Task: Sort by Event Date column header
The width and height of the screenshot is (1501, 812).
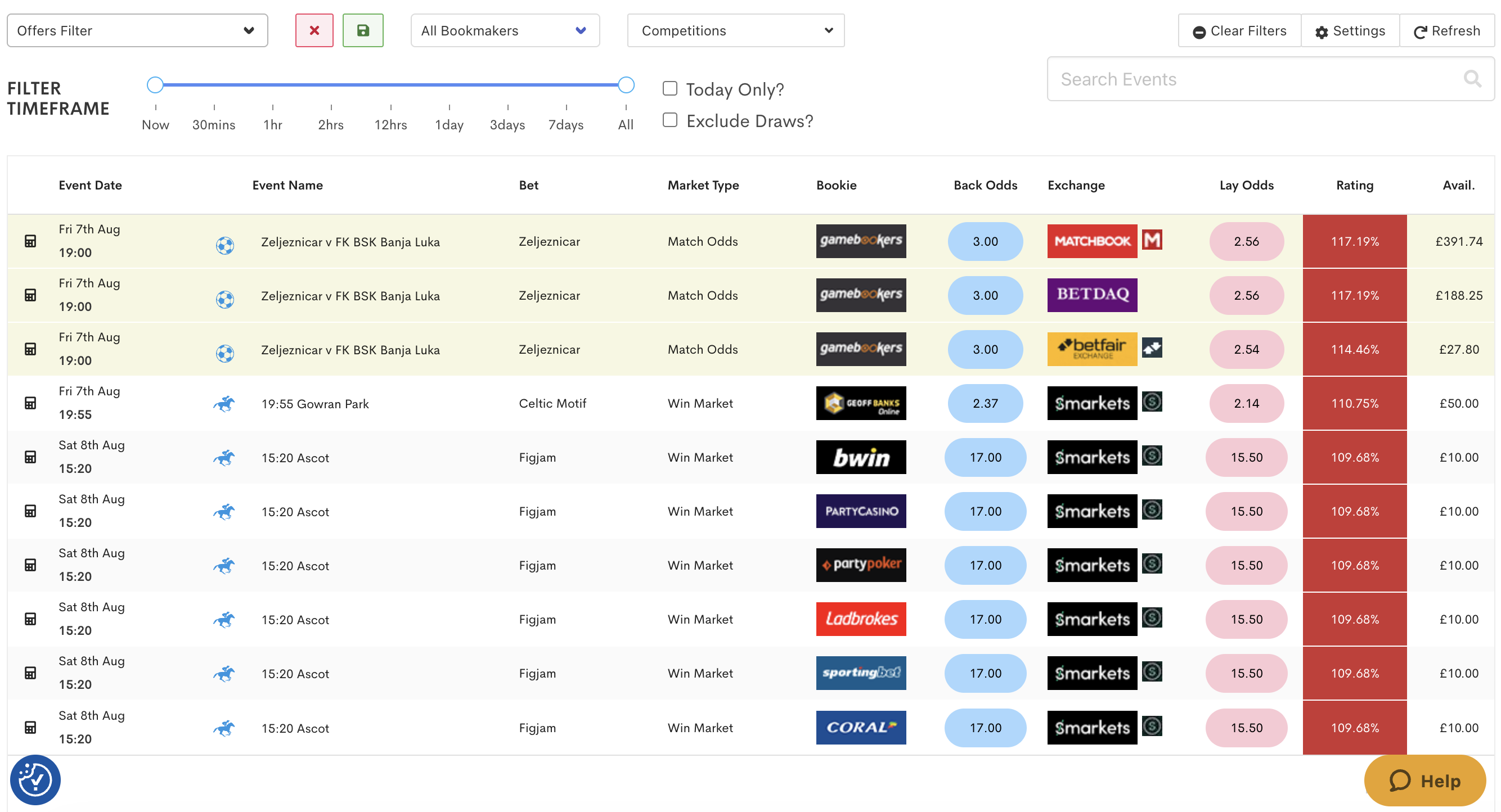Action: coord(91,185)
